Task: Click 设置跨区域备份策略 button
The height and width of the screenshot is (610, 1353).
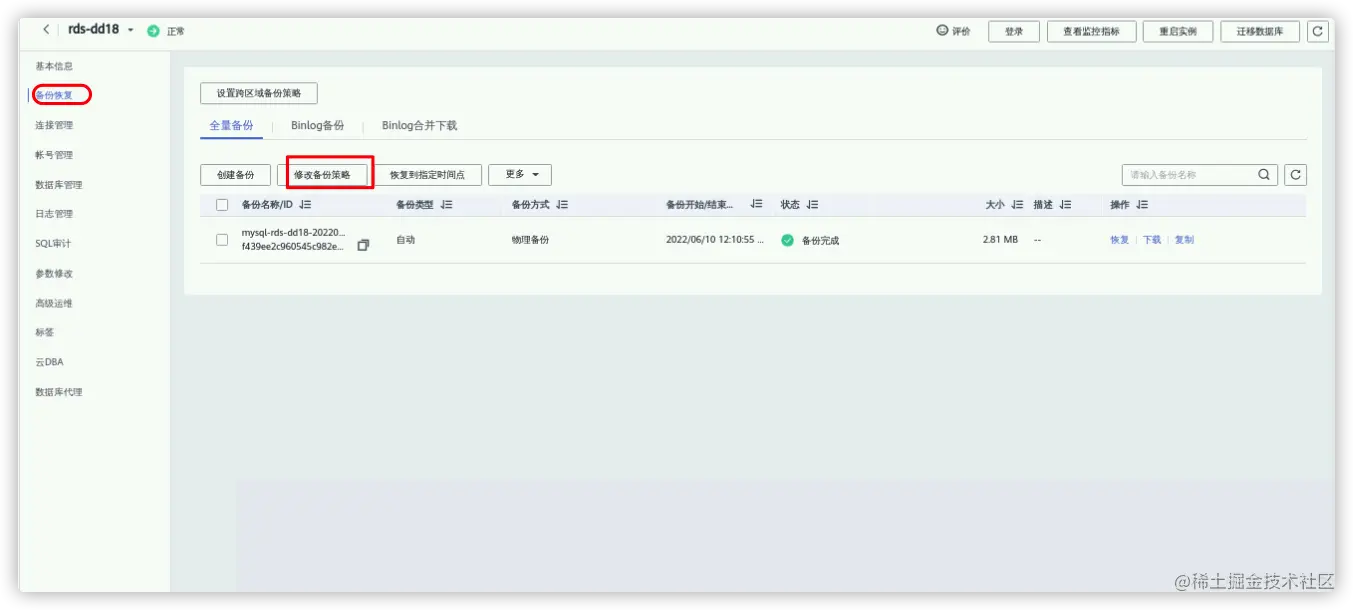Action: (259, 93)
